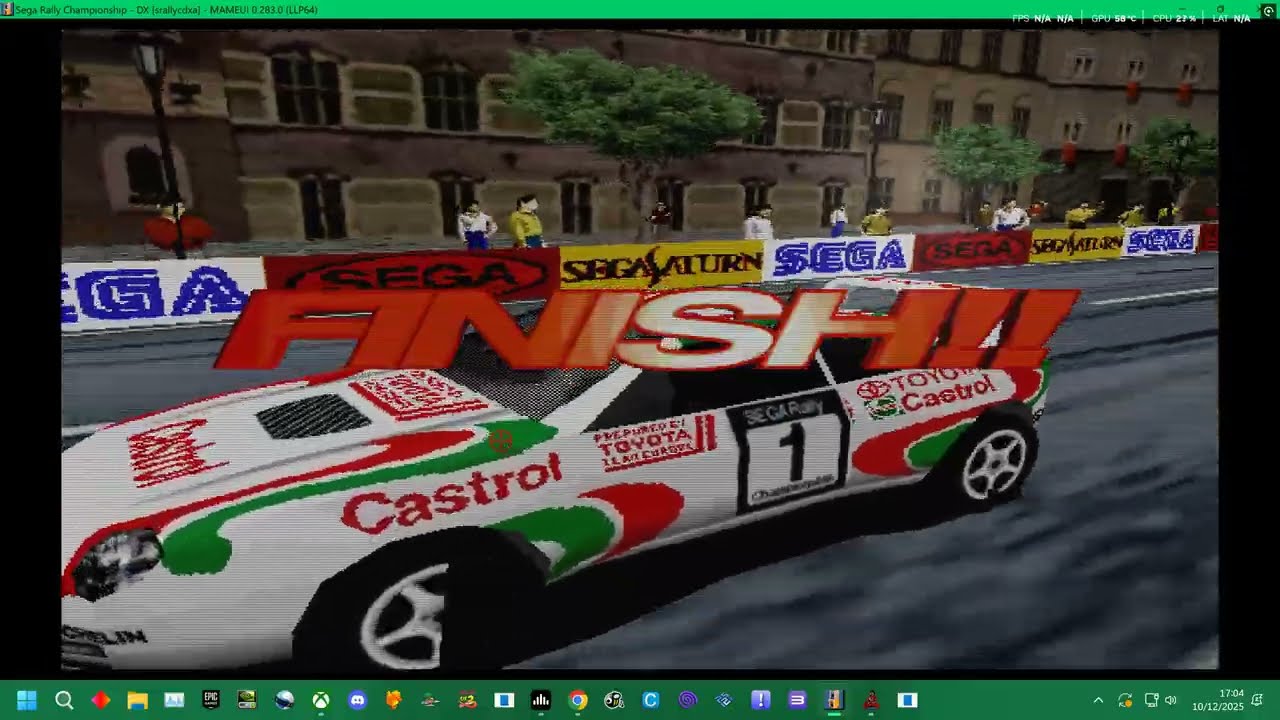Screen dimensions: 1280x720
Task: Open the sync status tray icon
Action: pos(1125,700)
